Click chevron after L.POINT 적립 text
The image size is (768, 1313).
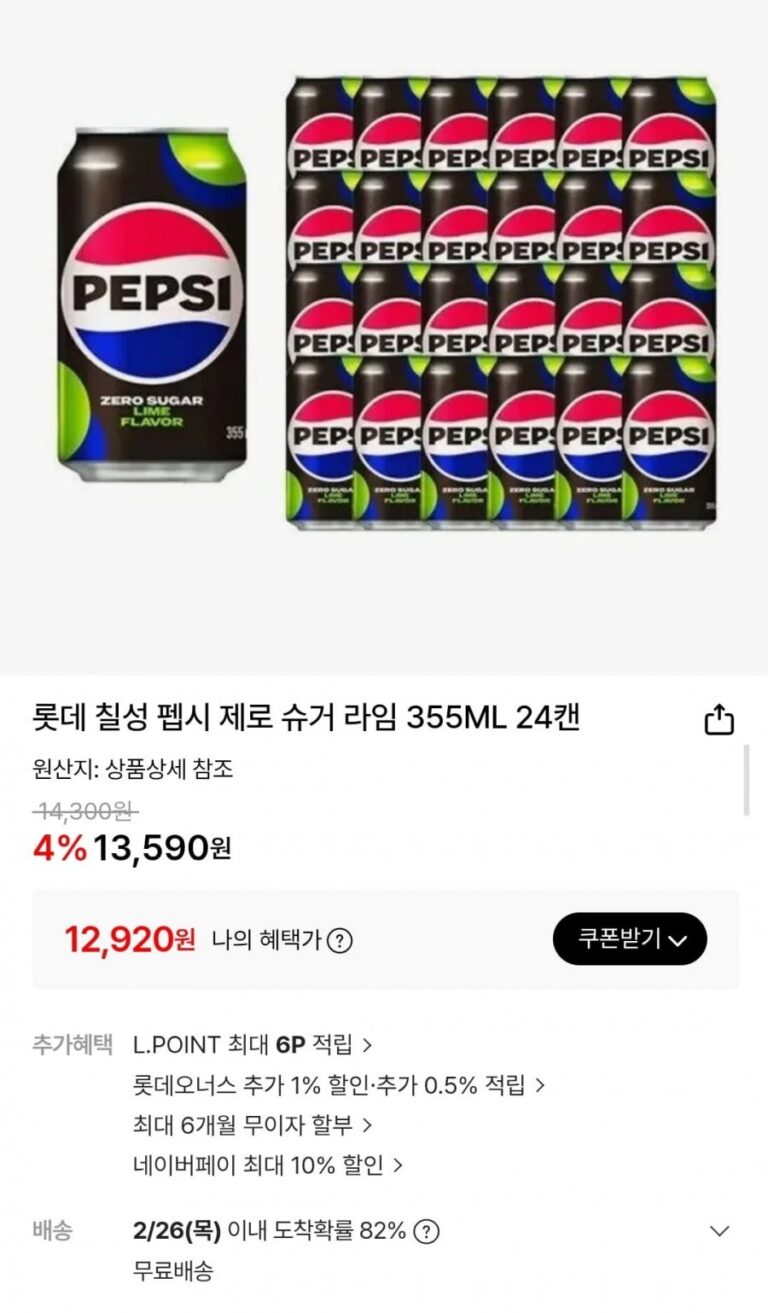click(x=367, y=1046)
